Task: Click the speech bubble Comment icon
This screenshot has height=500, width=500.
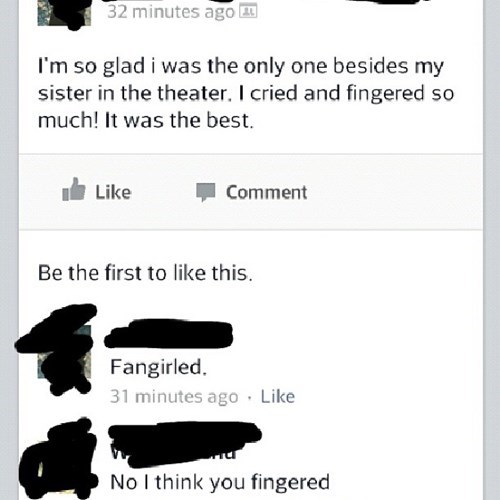Action: (205, 192)
